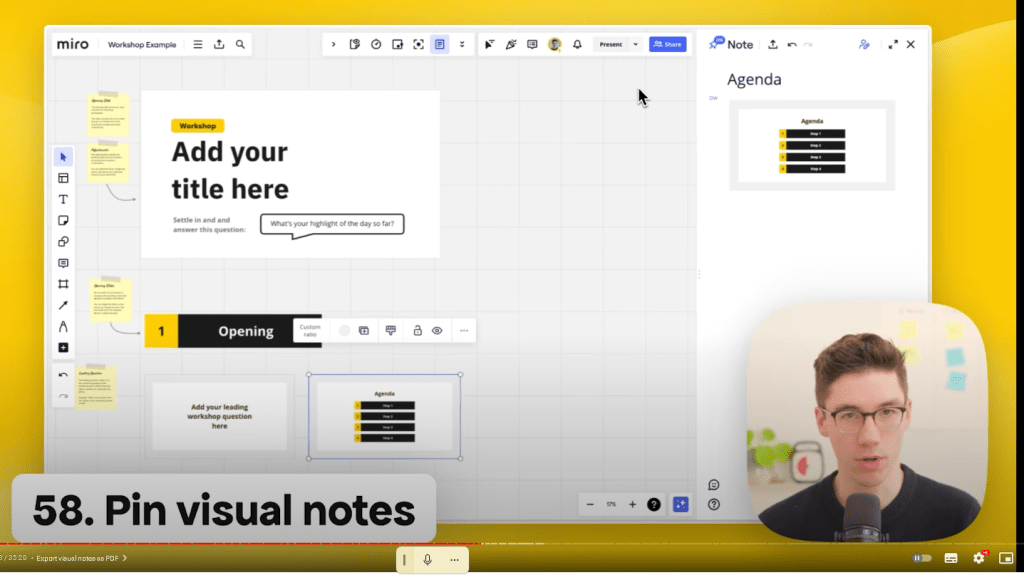1024x580 pixels.
Task: Zoom out with minus button
Action: 590,504
